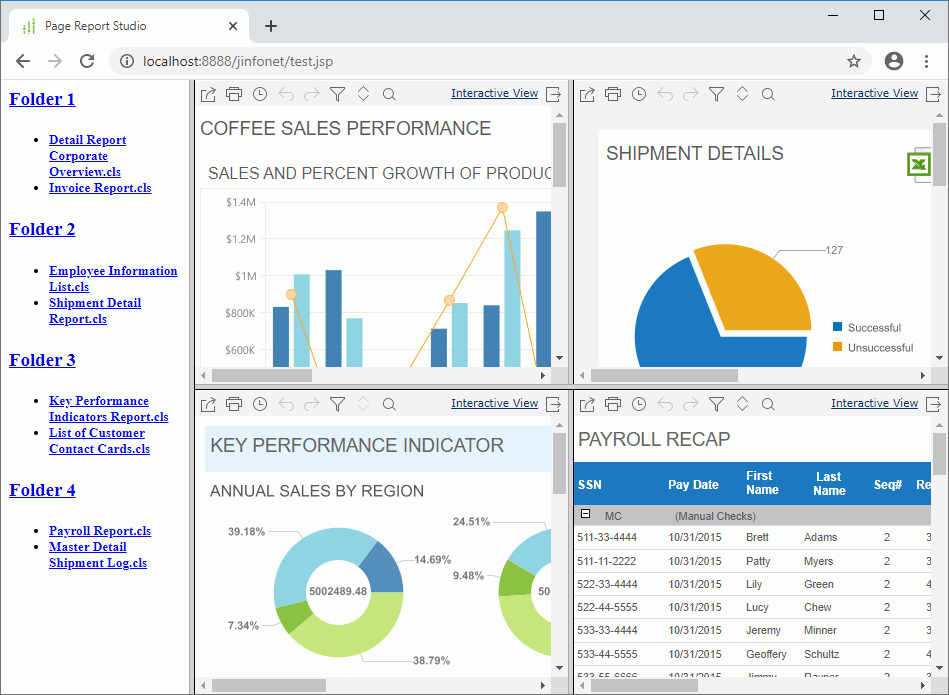Open the Payroll Report.cls link

(100, 531)
